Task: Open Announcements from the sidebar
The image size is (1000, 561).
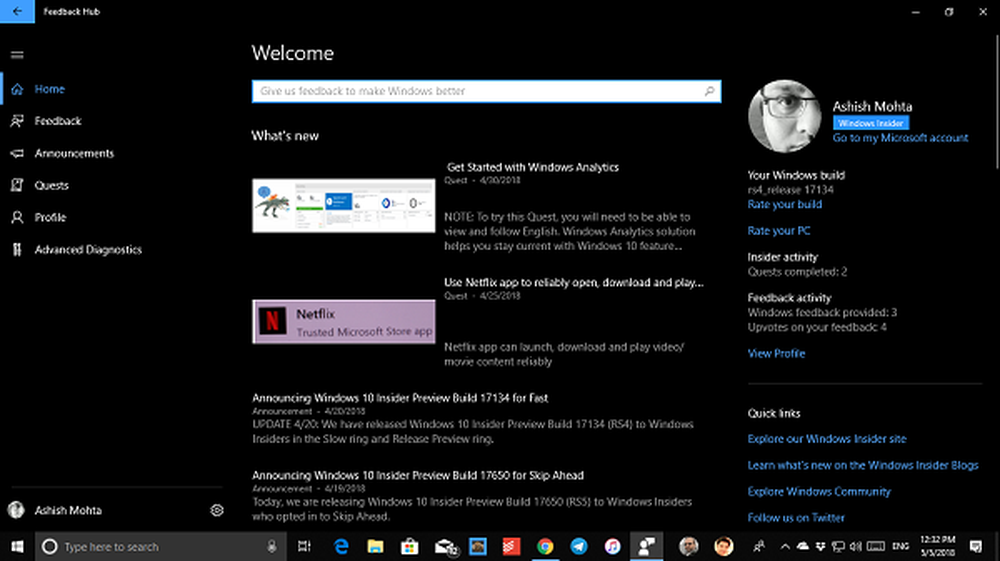Action: tap(74, 153)
